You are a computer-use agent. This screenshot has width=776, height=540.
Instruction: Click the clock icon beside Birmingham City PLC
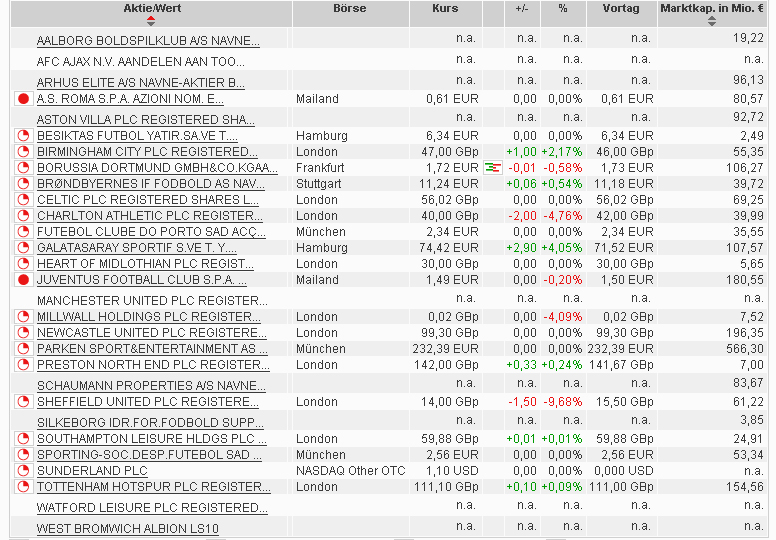[x=23, y=151]
